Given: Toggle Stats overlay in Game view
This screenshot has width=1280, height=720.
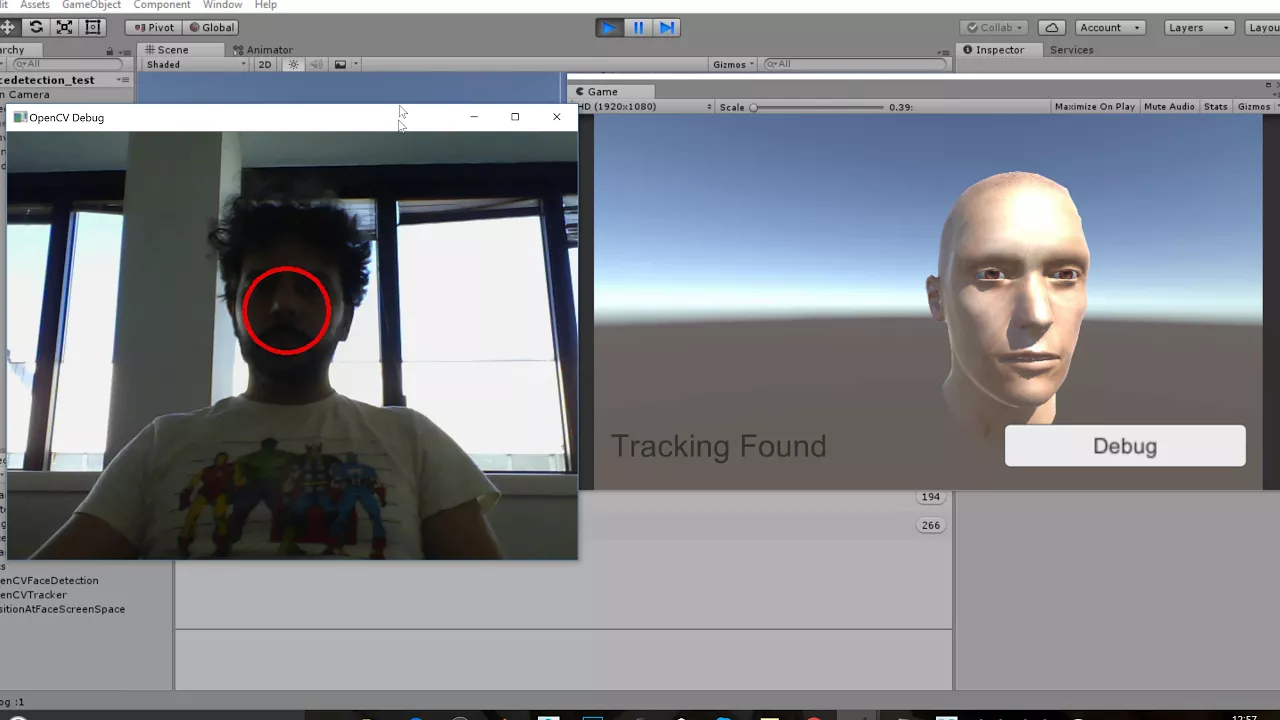Looking at the screenshot, I should click(1215, 106).
